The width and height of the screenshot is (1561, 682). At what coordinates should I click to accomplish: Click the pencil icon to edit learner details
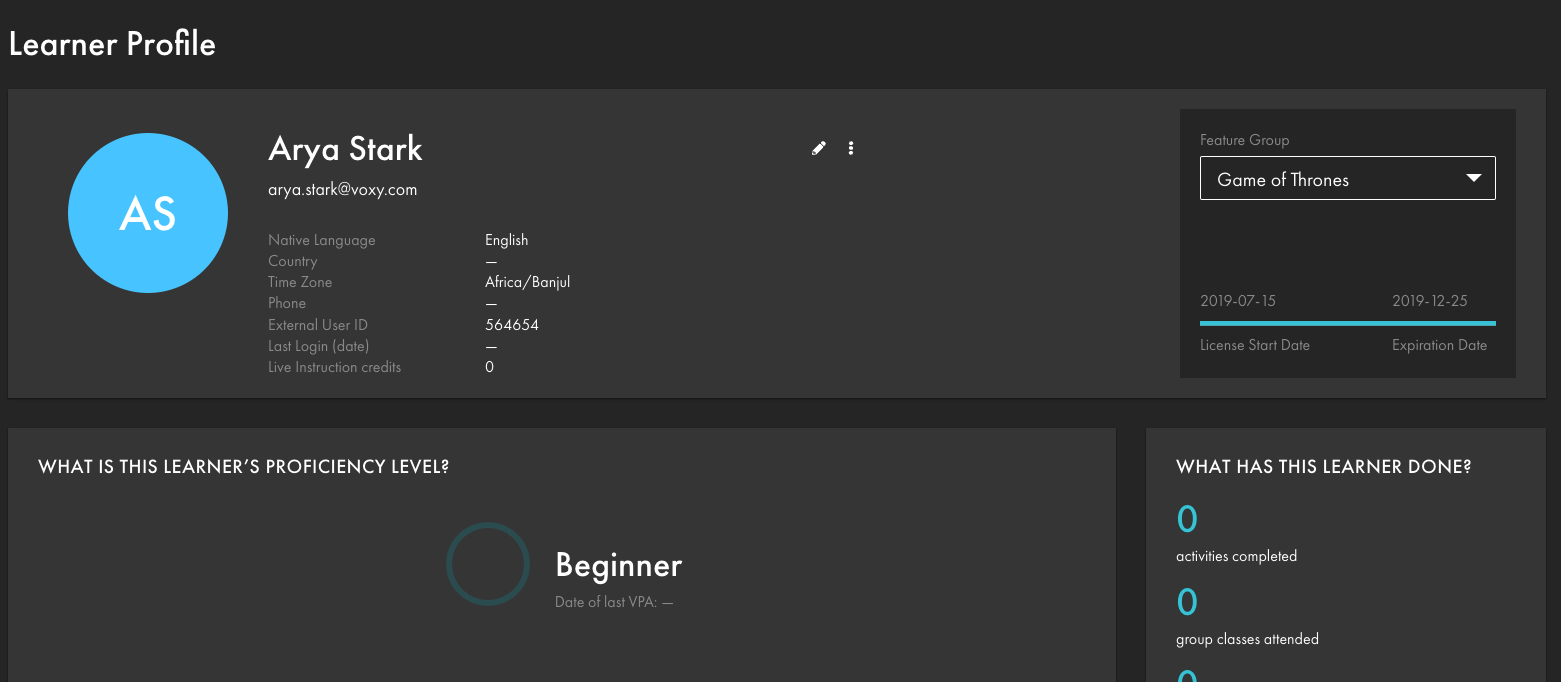pyautogui.click(x=818, y=147)
